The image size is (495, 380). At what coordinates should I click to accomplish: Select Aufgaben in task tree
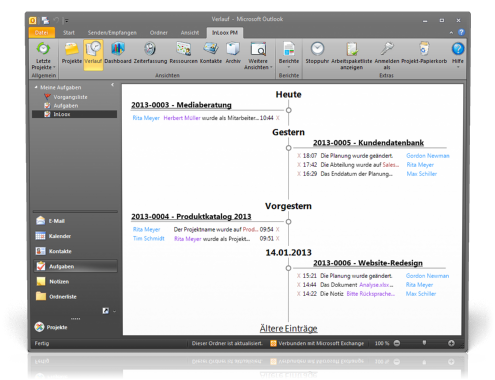[66, 106]
